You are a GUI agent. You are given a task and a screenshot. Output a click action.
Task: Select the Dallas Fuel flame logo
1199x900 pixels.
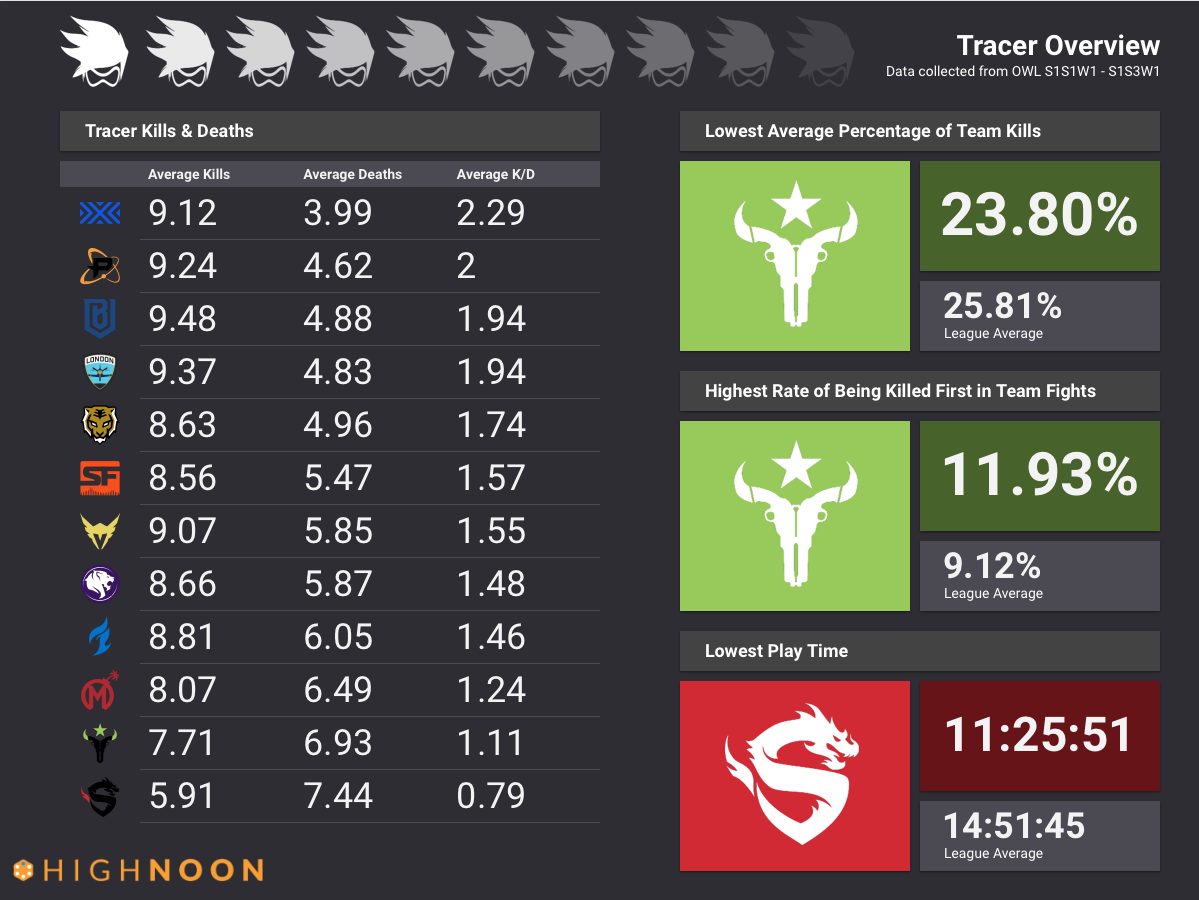point(99,637)
